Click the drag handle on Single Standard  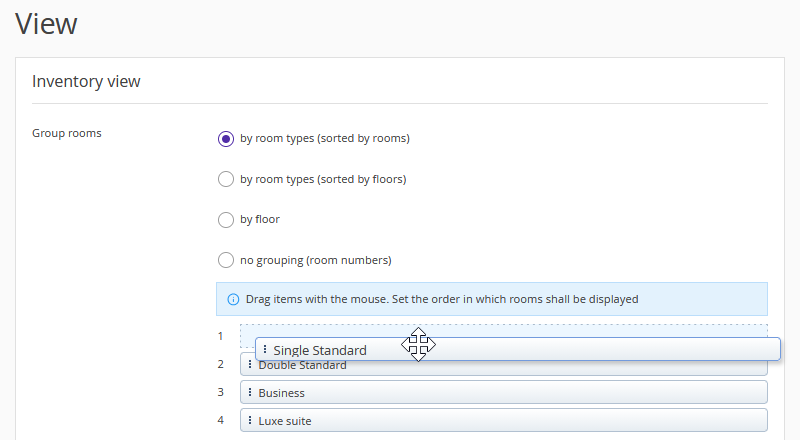point(265,350)
